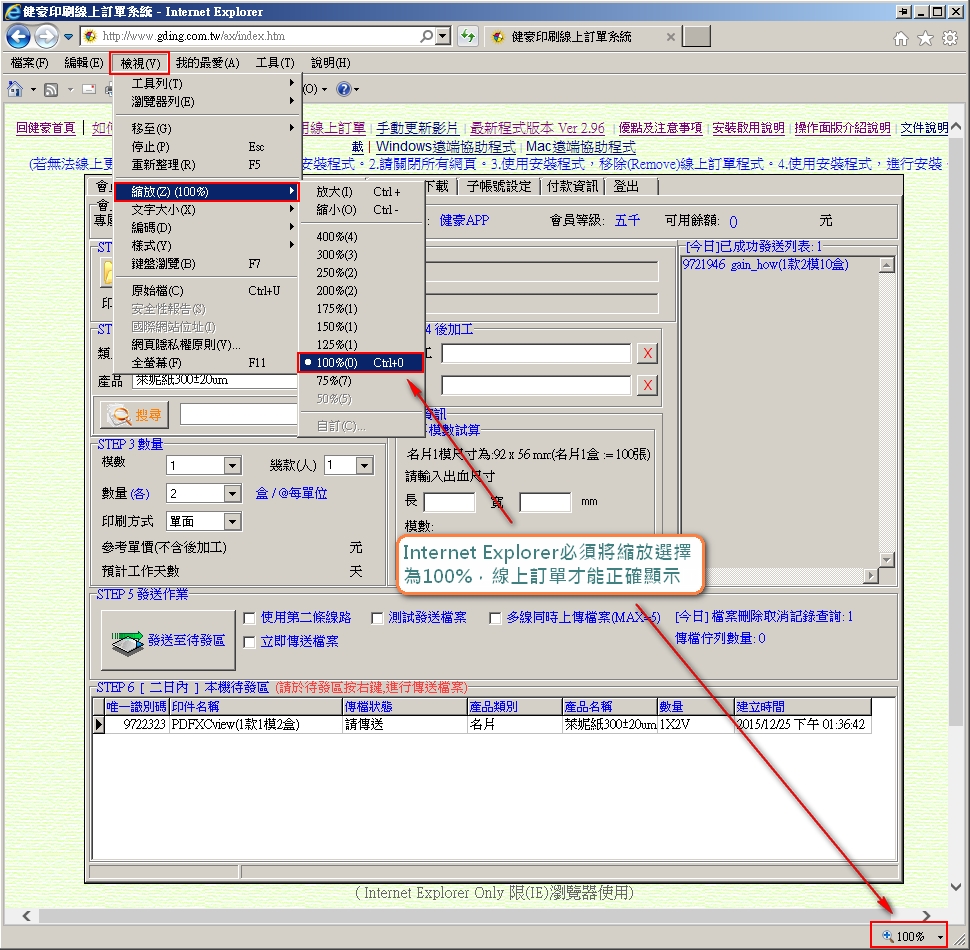970x950 pixels.
Task: Open 我的最愛(A) menu
Action: (207, 63)
